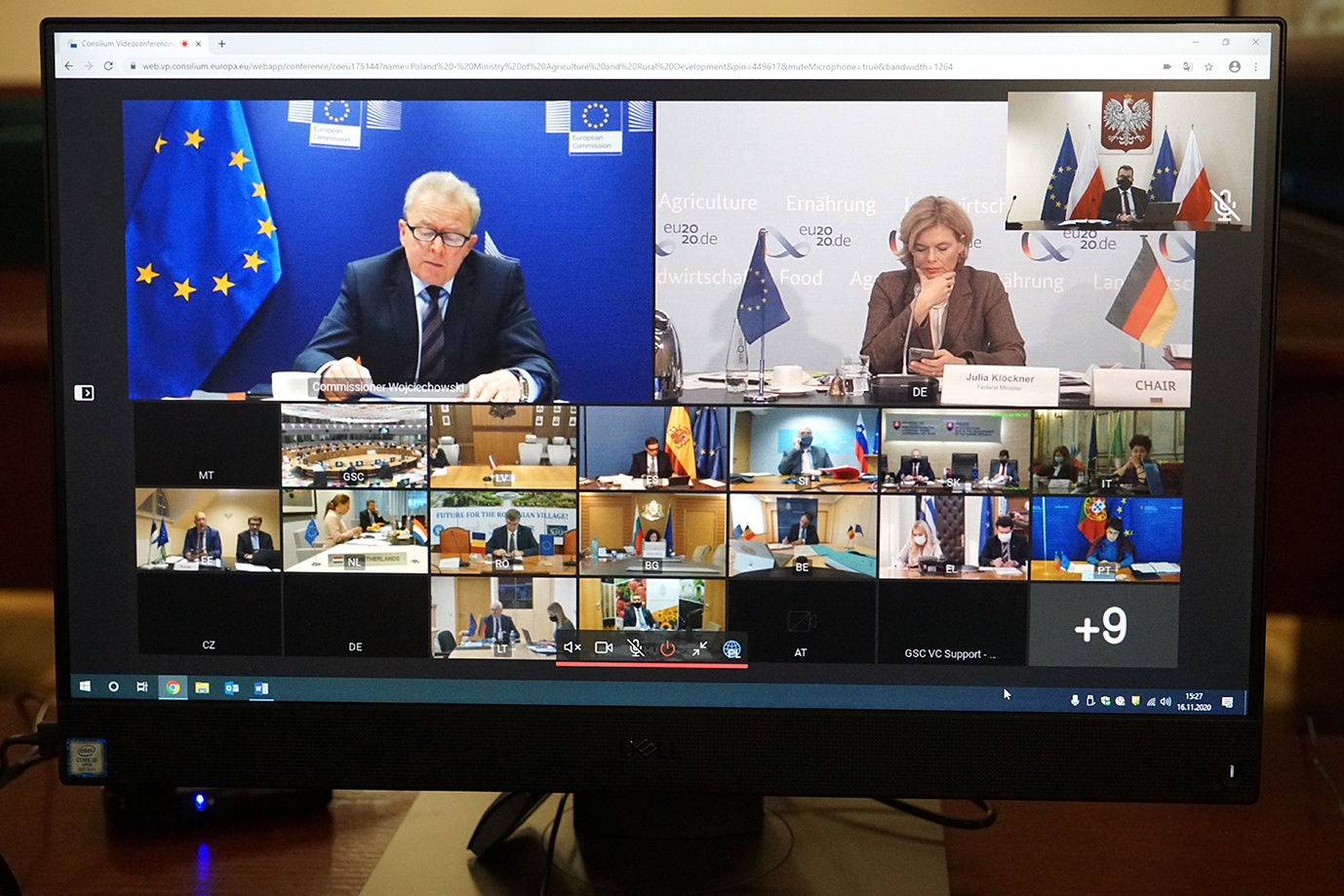Click the browser back arrow
The height and width of the screenshot is (896, 1344).
coord(68,66)
